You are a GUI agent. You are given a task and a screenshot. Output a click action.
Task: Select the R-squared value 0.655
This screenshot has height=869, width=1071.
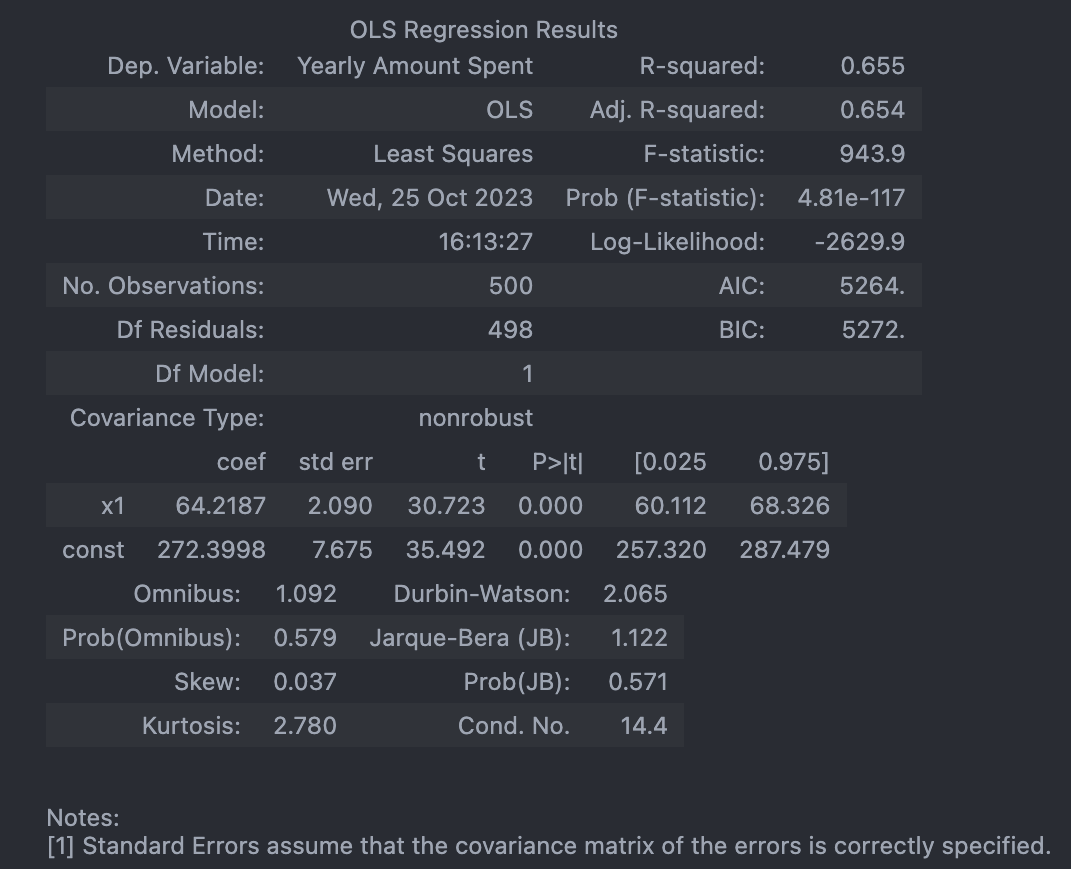click(x=872, y=66)
